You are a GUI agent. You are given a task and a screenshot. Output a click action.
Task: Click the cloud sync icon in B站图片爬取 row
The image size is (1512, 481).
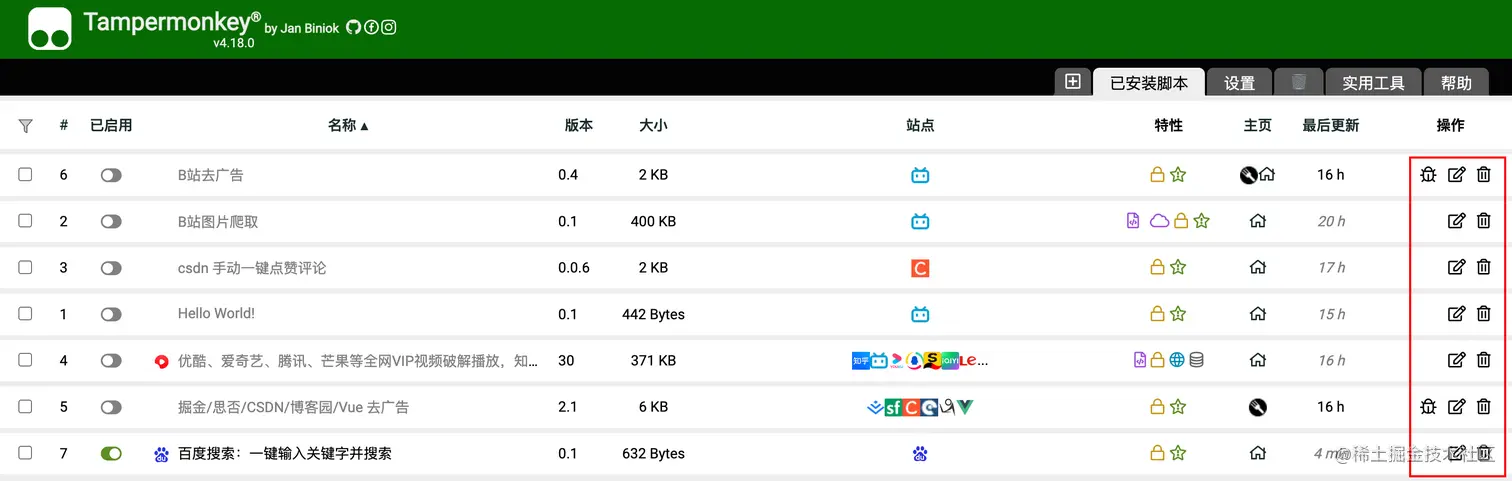pyautogui.click(x=1159, y=221)
